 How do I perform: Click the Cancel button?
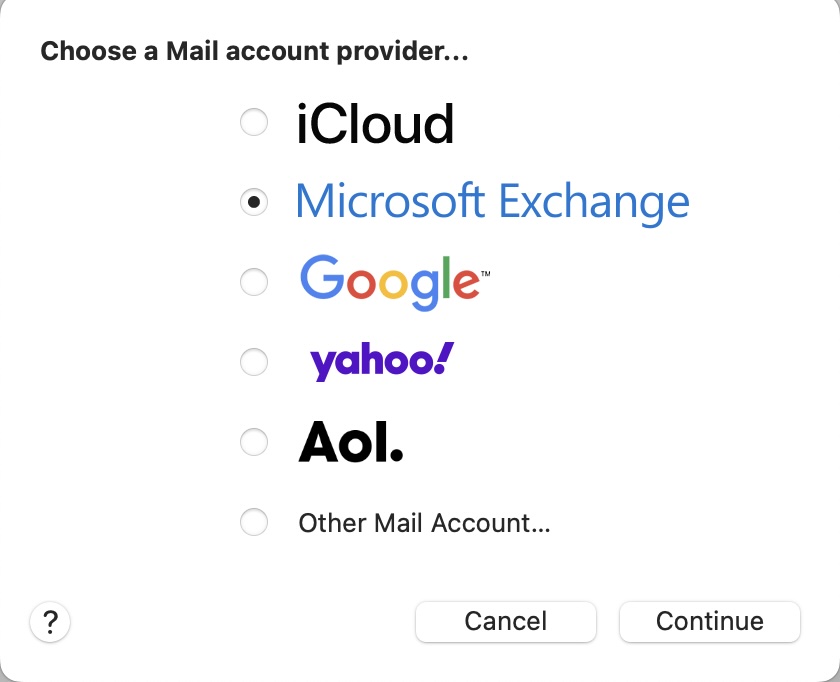506,621
